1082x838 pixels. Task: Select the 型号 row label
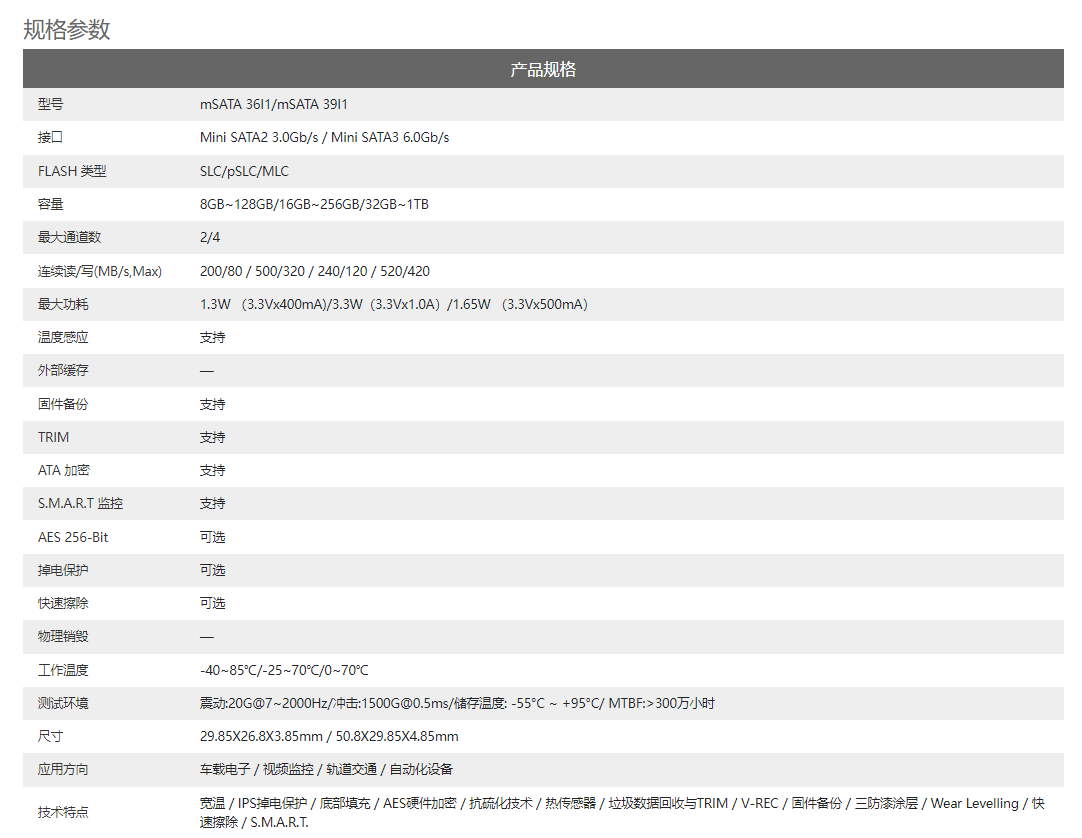[x=50, y=104]
